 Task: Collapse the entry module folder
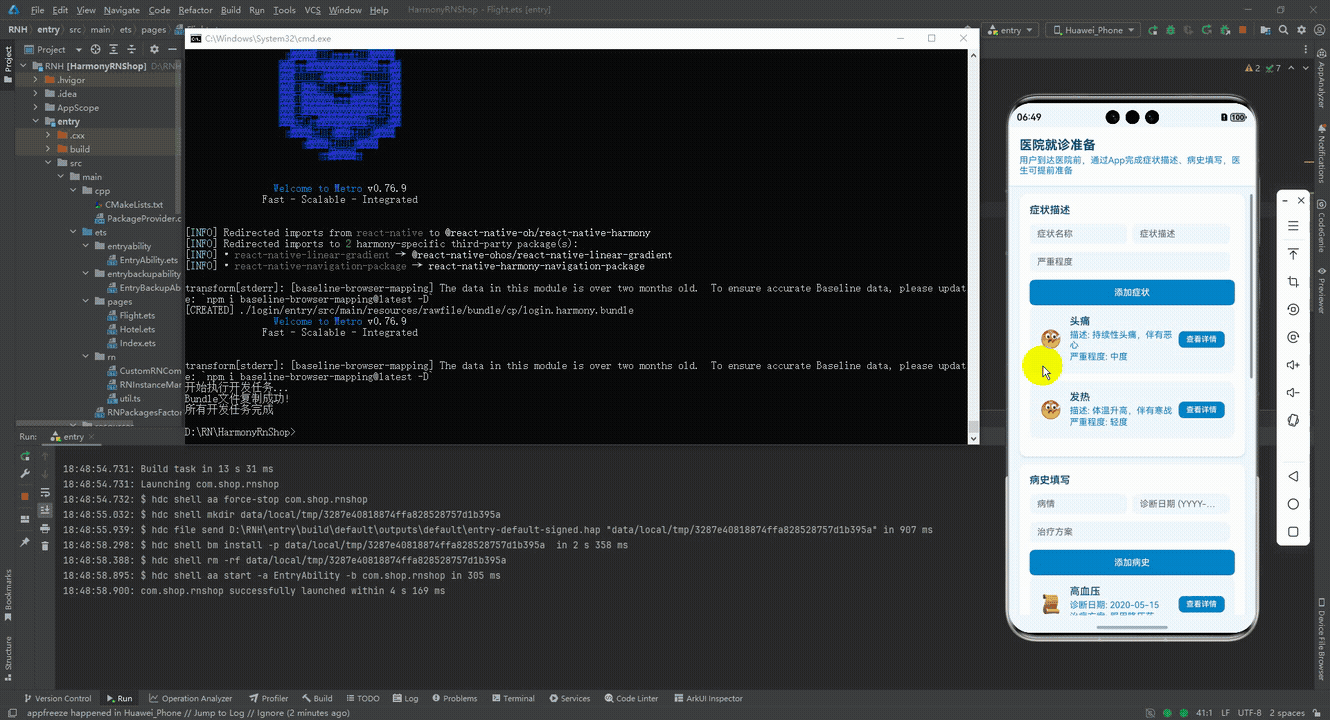(36, 122)
